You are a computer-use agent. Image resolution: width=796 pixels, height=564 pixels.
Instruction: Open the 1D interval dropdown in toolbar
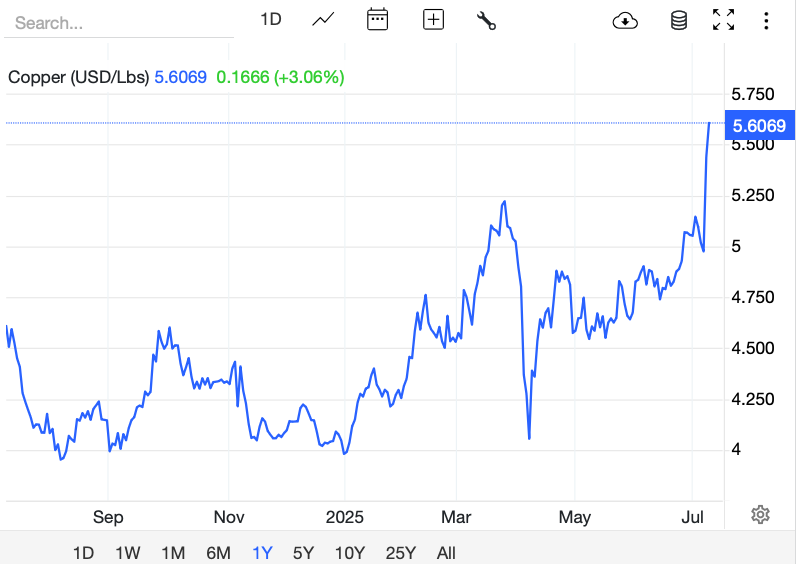[x=271, y=20]
